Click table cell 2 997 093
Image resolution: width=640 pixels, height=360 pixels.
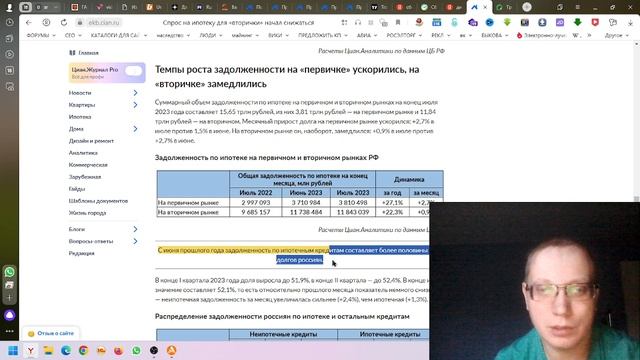click(x=256, y=202)
